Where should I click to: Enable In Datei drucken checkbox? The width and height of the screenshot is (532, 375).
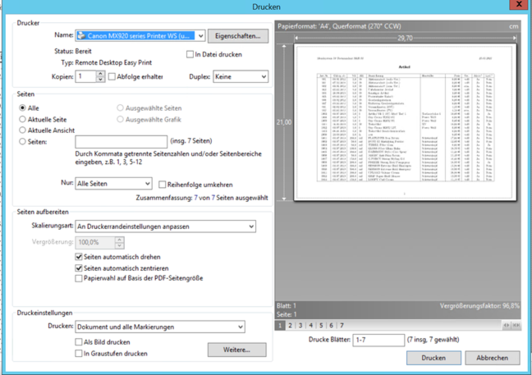[x=190, y=54]
